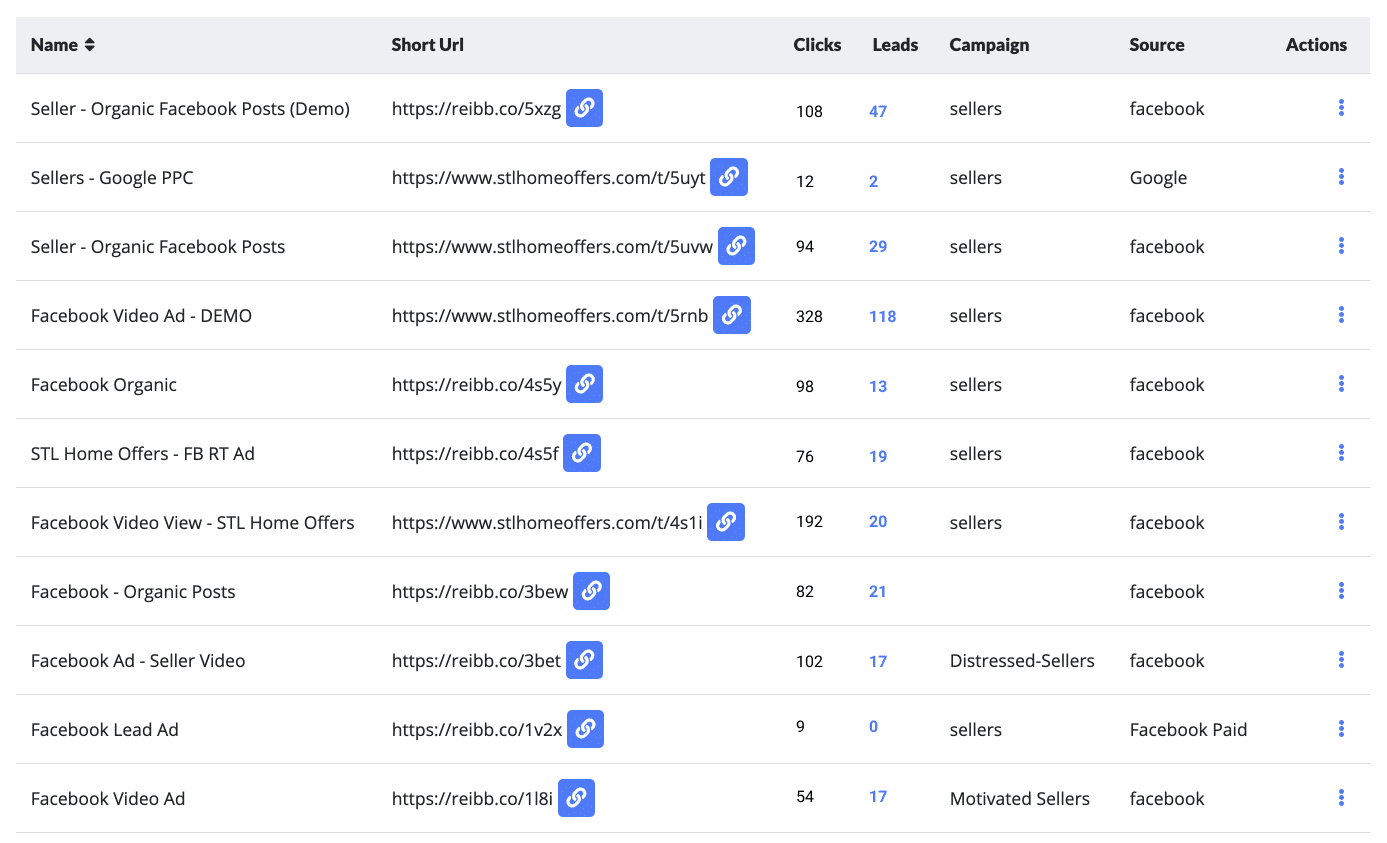Click the Actions column header
This screenshot has width=1387, height=843.
[x=1316, y=45]
